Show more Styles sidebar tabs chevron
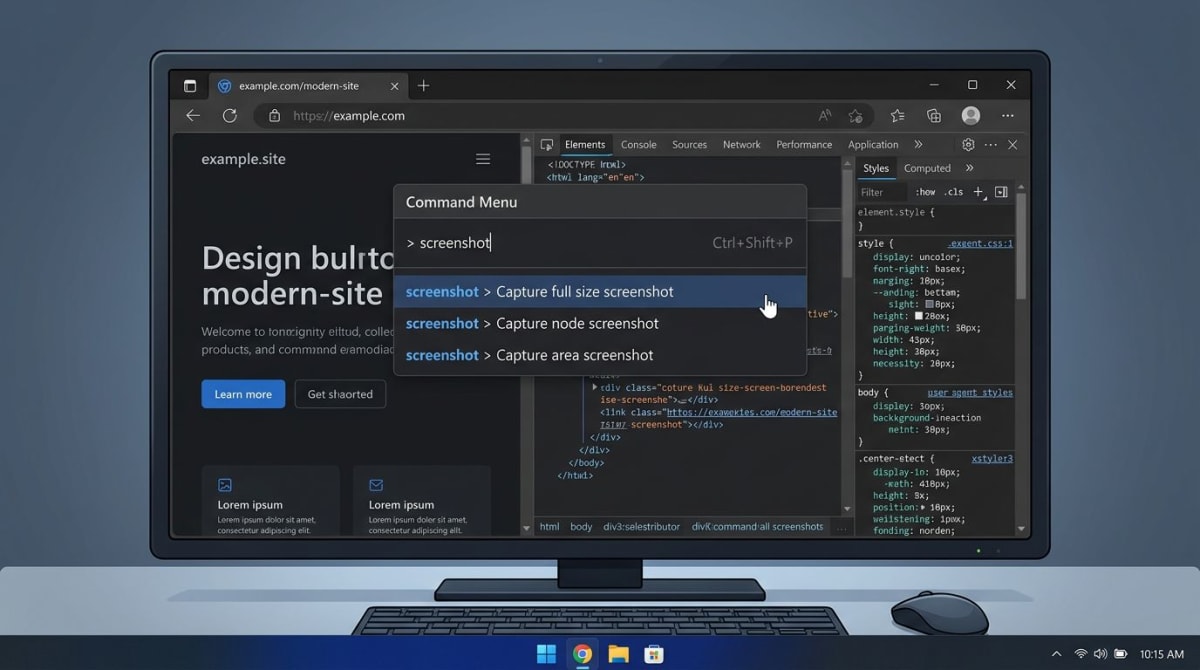Image resolution: width=1200 pixels, height=670 pixels. coord(969,168)
